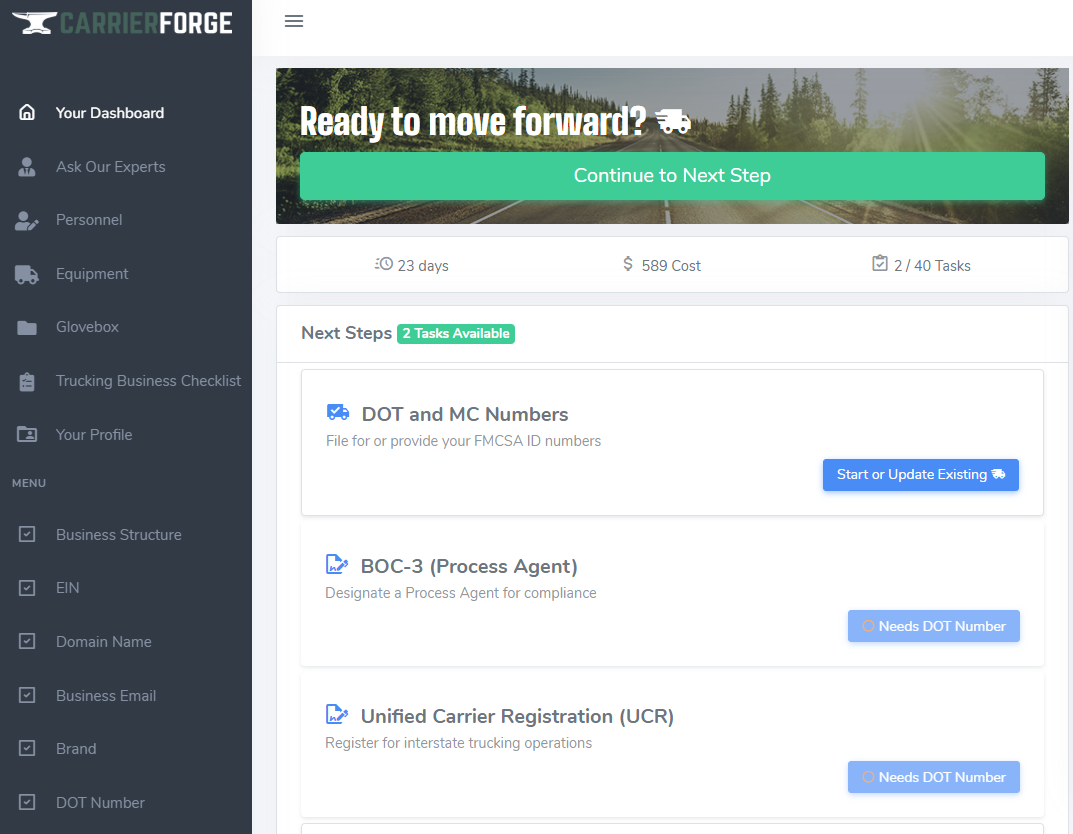Click Needs DOT Number under UCR
Viewport: 1073px width, 834px height.
pyautogui.click(x=933, y=777)
